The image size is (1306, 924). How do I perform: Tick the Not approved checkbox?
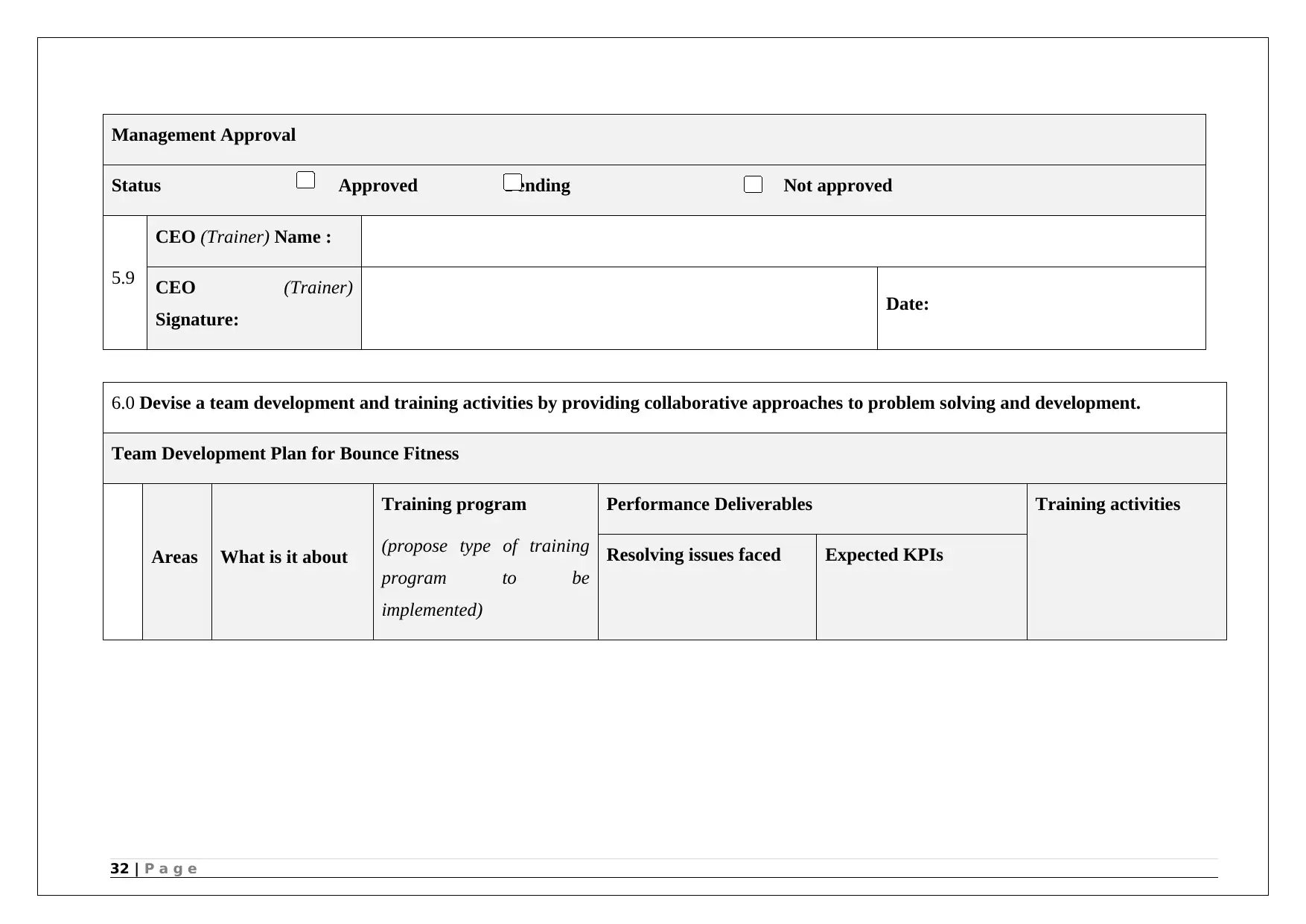tap(753, 185)
